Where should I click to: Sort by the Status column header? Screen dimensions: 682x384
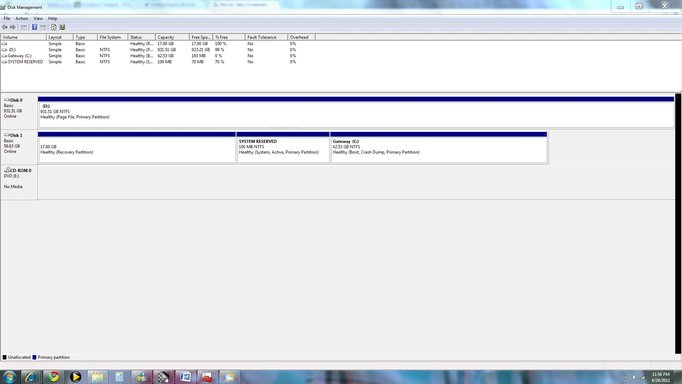click(x=141, y=37)
